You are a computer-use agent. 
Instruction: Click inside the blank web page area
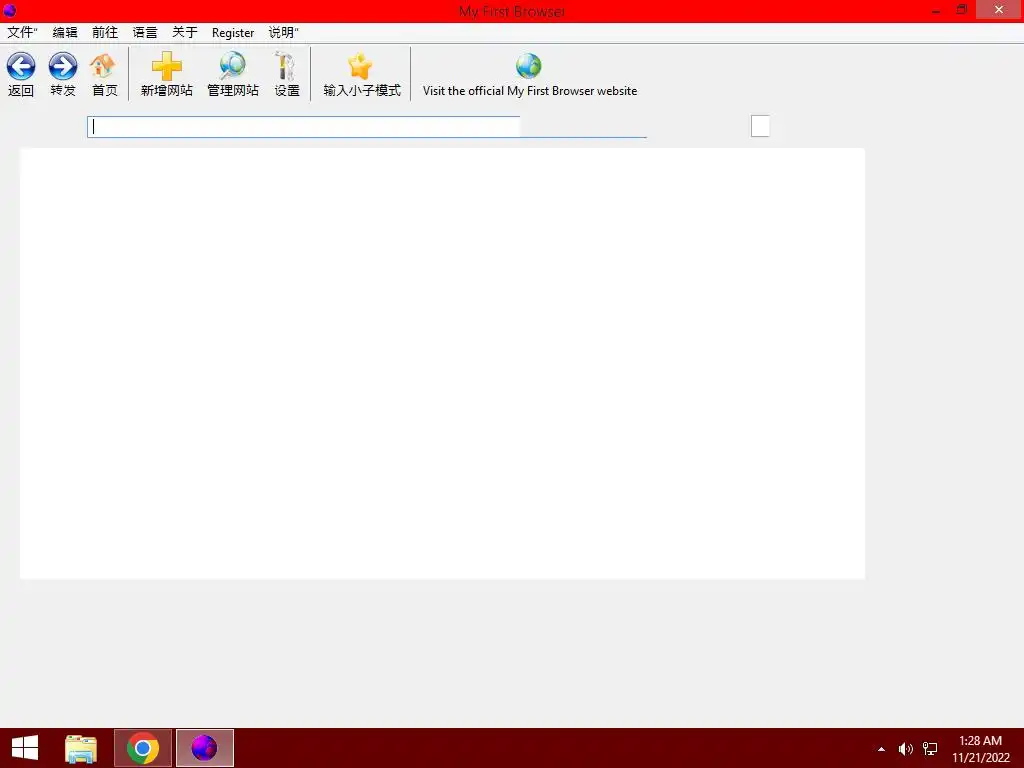[442, 363]
